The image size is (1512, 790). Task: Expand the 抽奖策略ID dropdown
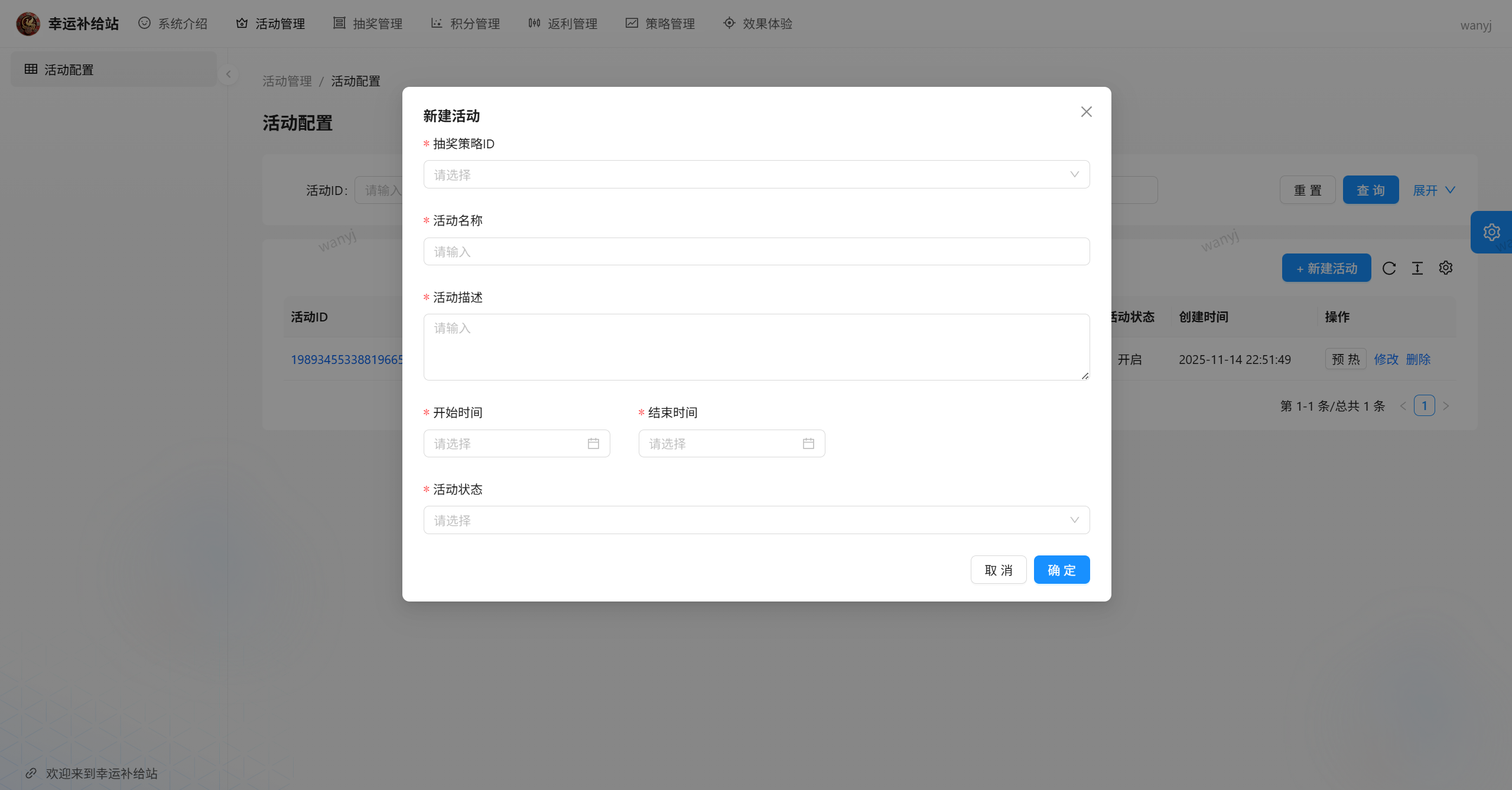(756, 174)
